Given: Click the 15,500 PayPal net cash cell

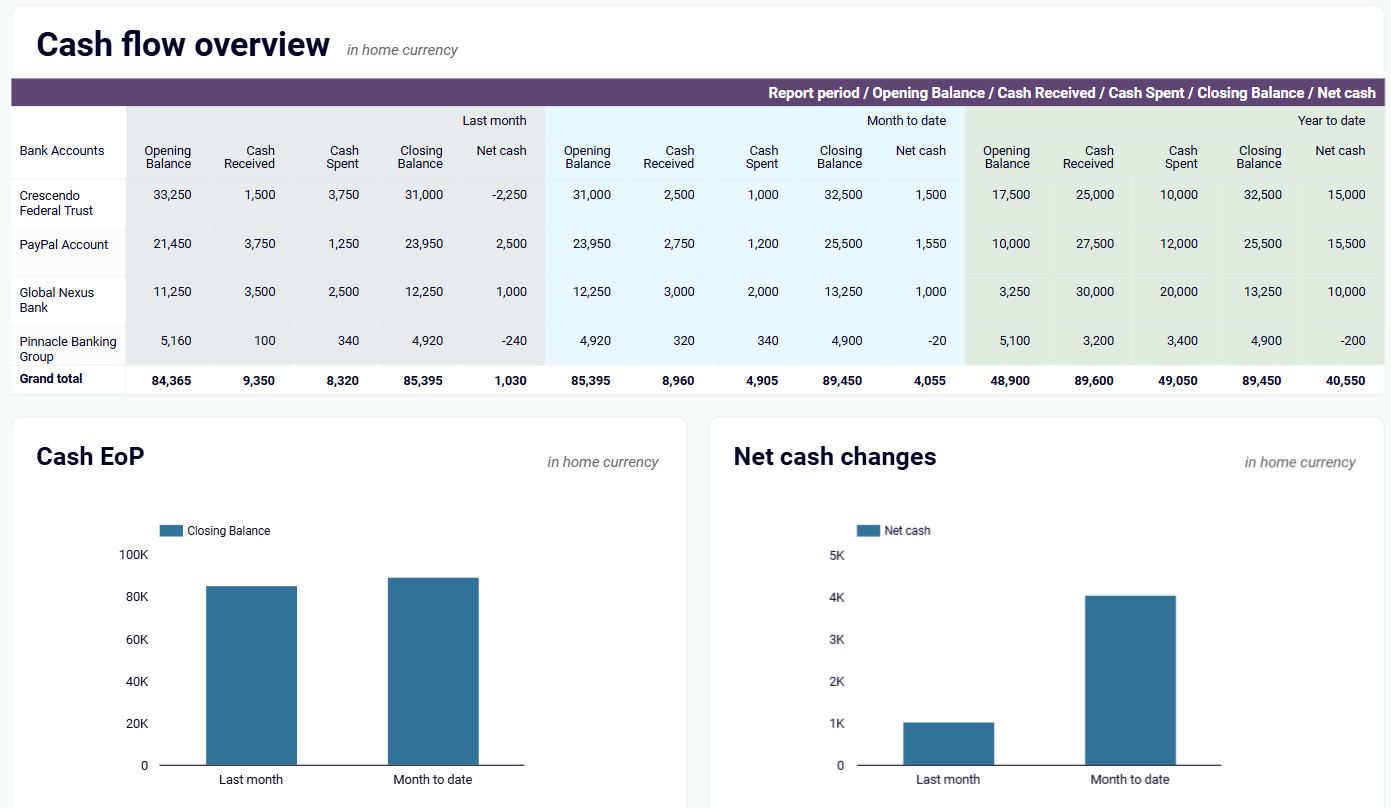Looking at the screenshot, I should [x=1346, y=244].
